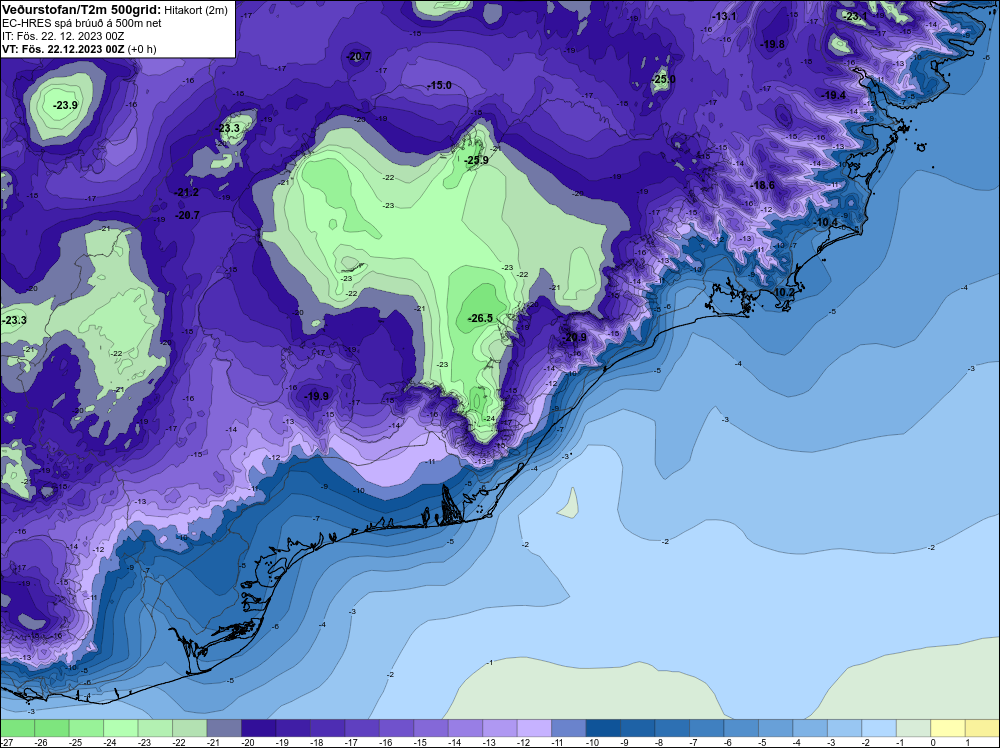Viewport: 1000px width, 748px height.
Task: Click the -26.5 minimum temperature label
Action: pyautogui.click(x=481, y=318)
